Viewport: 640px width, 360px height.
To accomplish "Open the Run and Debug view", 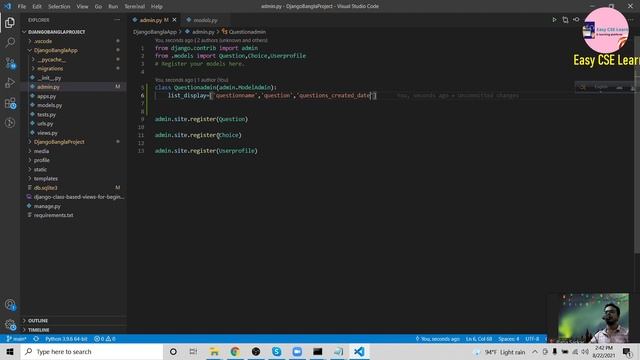I will [x=10, y=82].
